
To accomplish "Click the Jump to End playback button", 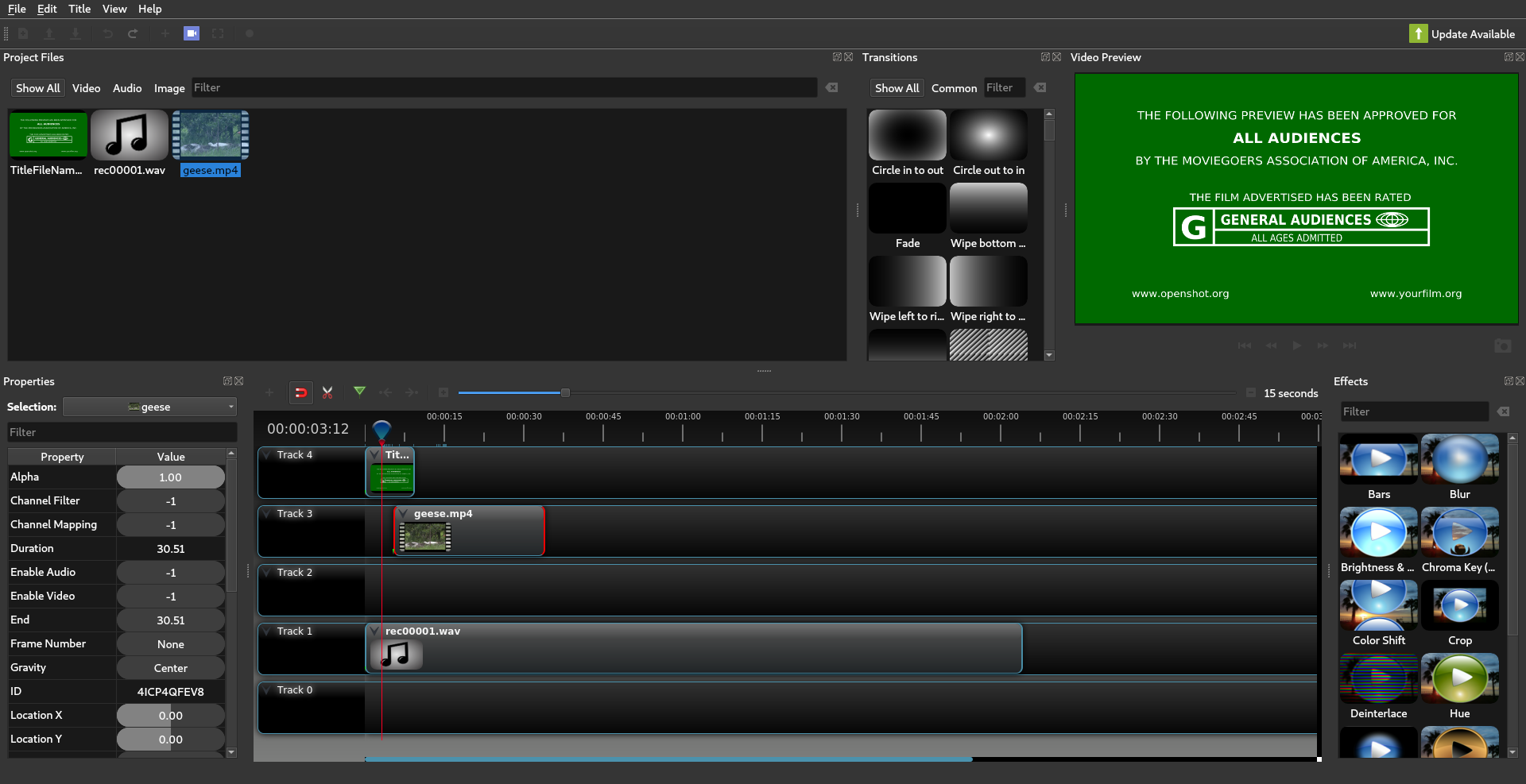I will tap(1350, 346).
